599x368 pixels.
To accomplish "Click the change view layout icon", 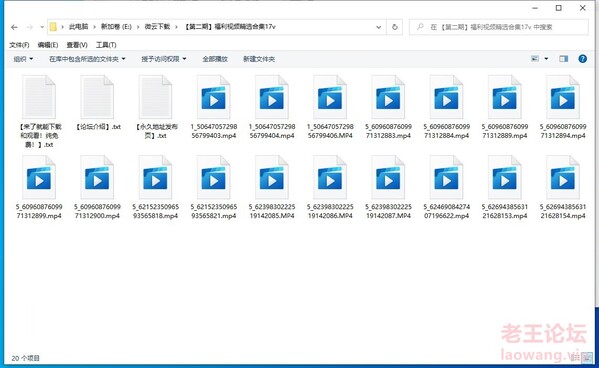I will (x=535, y=58).
